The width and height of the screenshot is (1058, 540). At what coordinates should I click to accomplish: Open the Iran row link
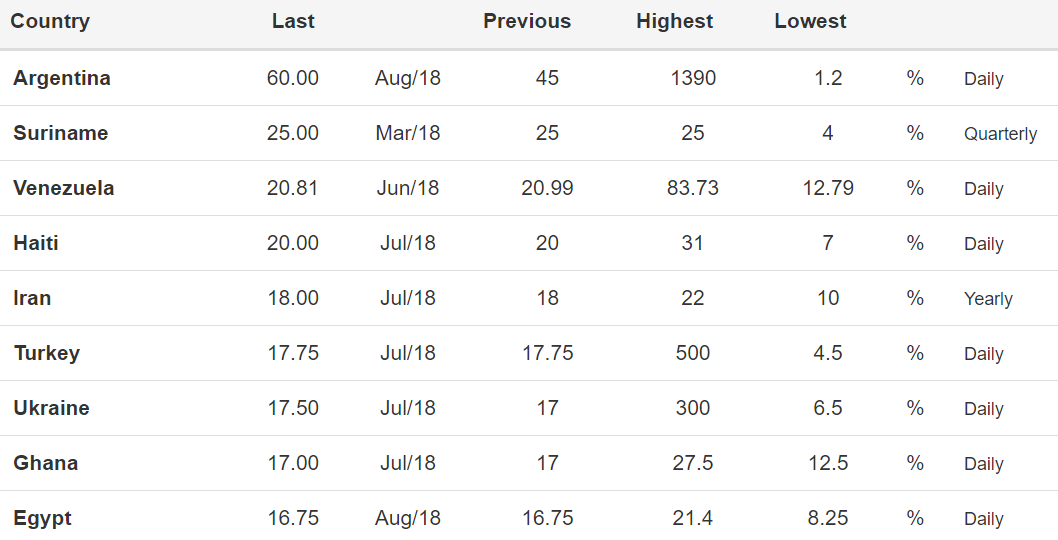pyautogui.click(x=32, y=298)
